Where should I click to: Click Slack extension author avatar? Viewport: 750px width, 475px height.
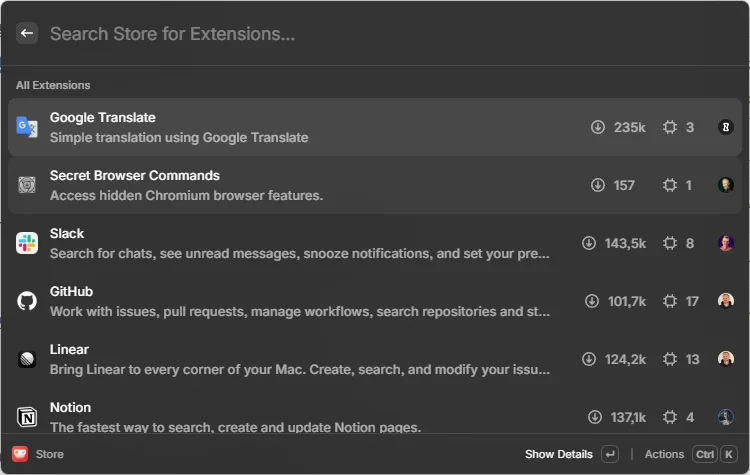(726, 243)
